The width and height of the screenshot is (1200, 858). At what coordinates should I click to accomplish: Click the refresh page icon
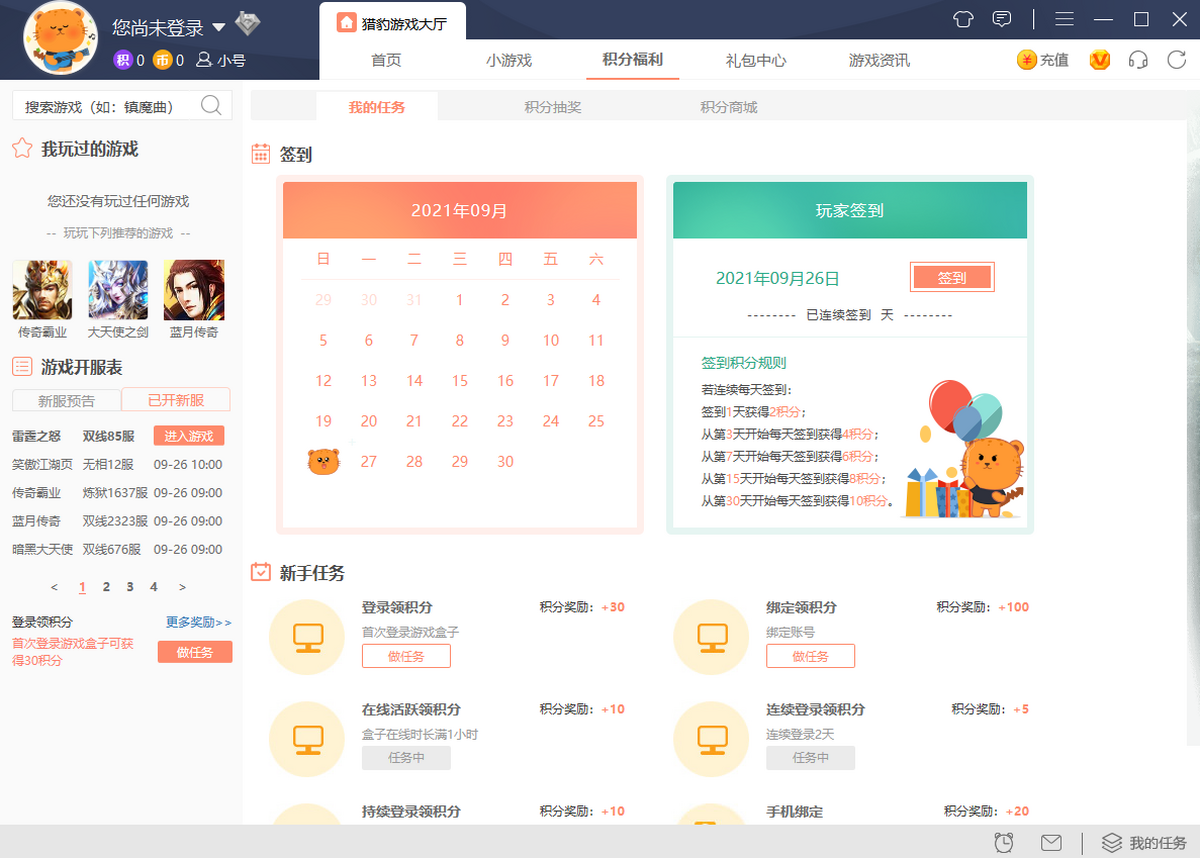[x=1177, y=60]
